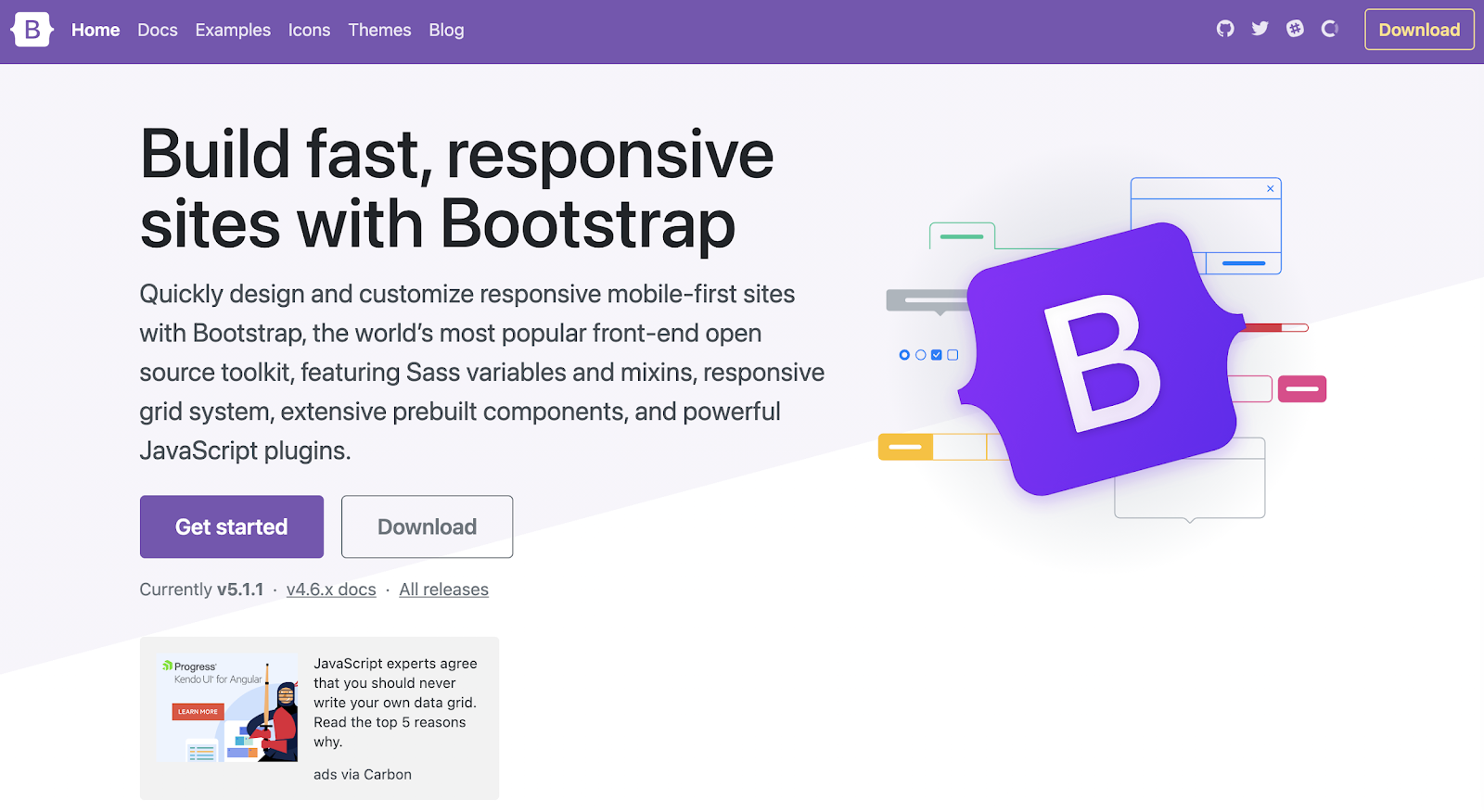Open the Examples nav item

click(233, 30)
